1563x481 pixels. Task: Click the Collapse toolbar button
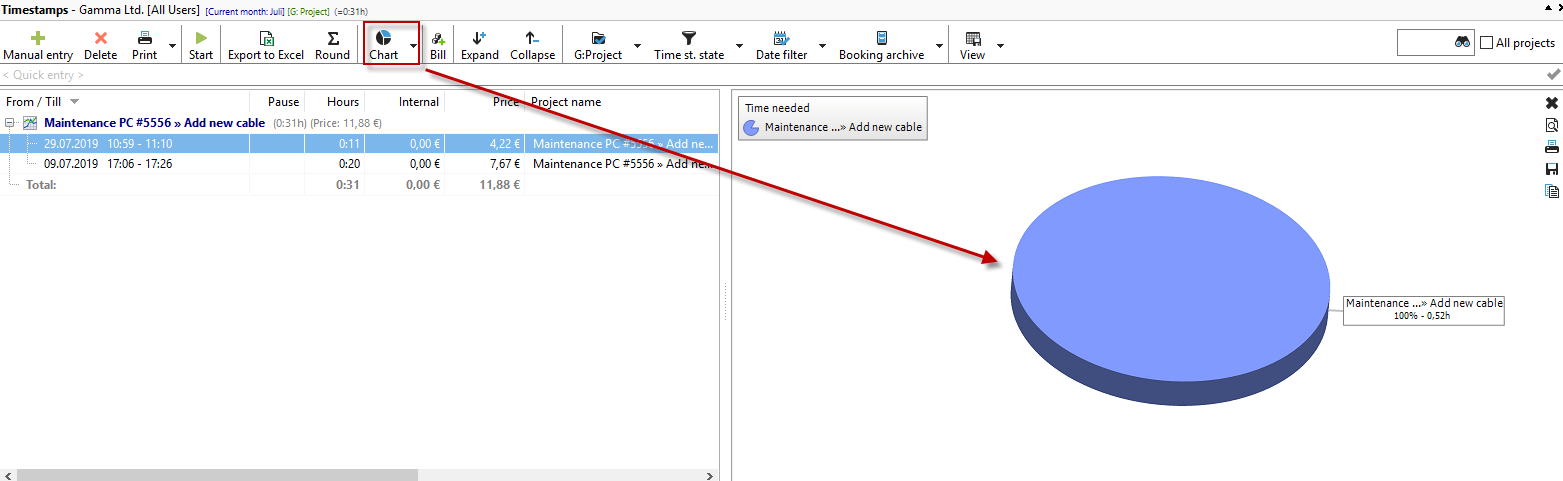click(532, 44)
